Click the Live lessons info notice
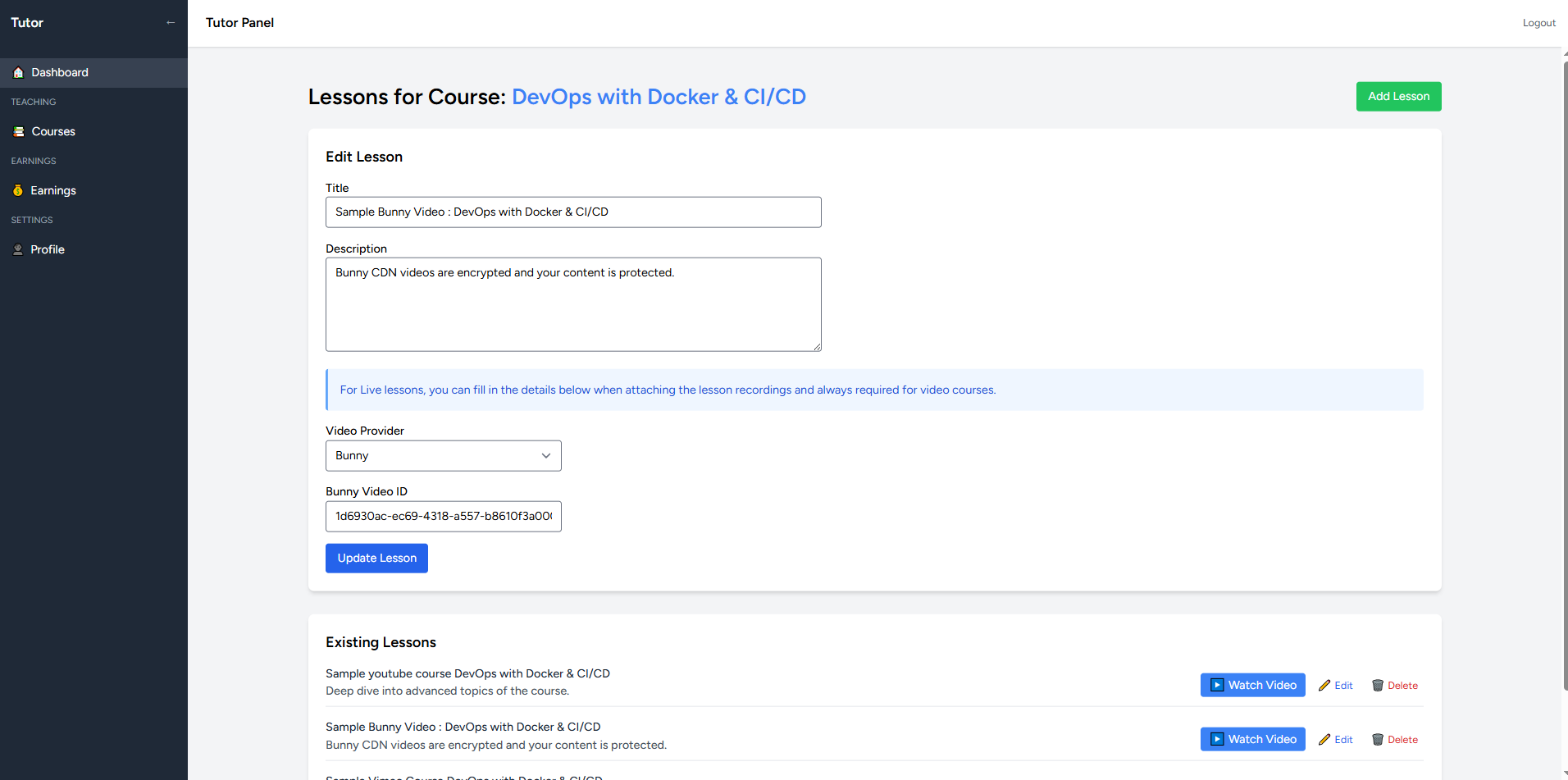The image size is (1568, 780). tap(874, 390)
